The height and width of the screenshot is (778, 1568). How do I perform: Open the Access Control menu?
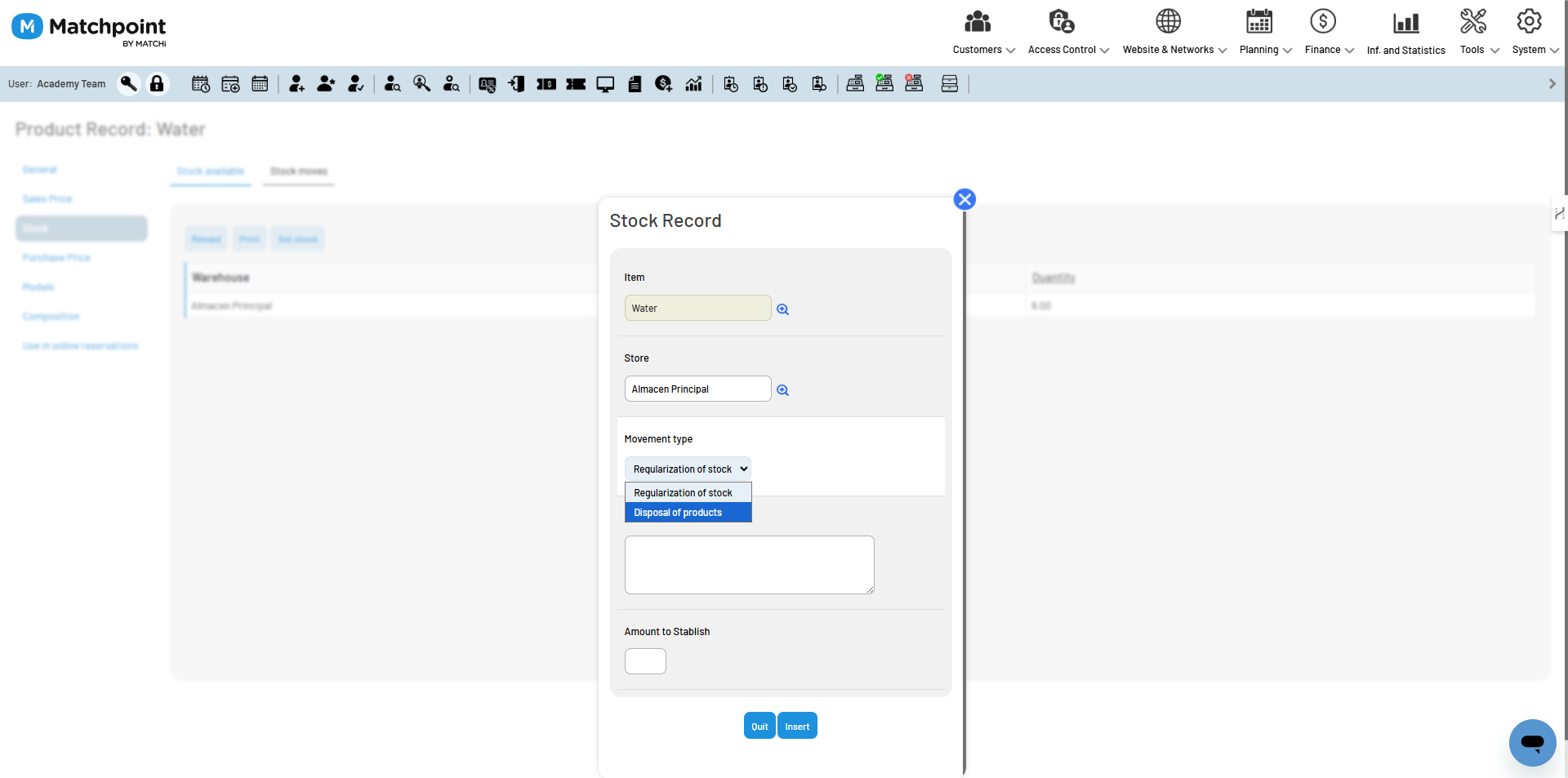click(x=1068, y=32)
